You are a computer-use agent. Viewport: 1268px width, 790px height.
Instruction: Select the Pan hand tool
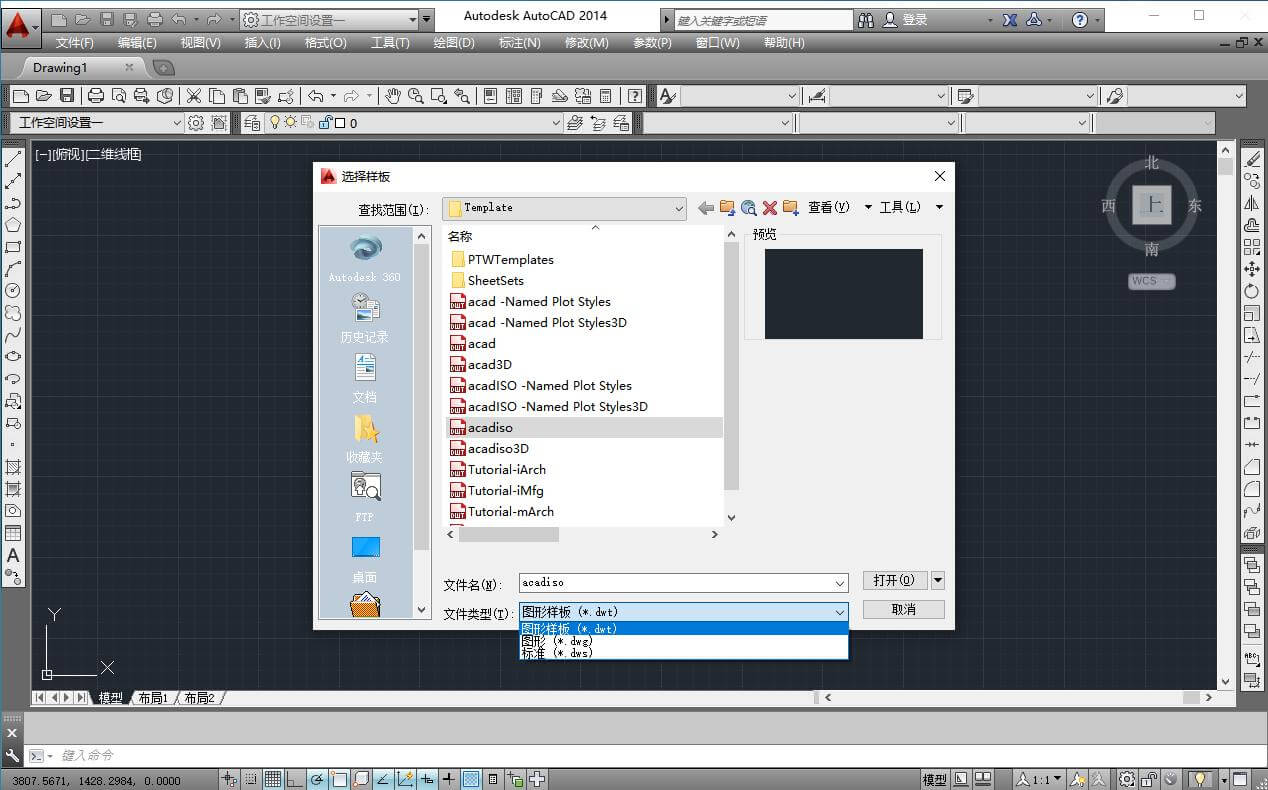(393, 96)
